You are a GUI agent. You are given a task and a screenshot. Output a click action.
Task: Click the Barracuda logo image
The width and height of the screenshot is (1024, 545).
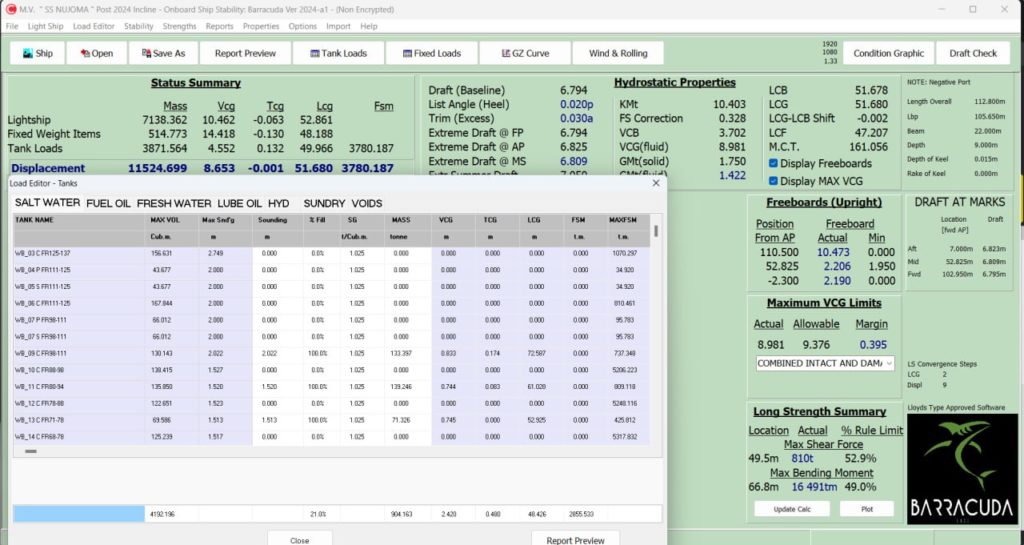(x=963, y=469)
